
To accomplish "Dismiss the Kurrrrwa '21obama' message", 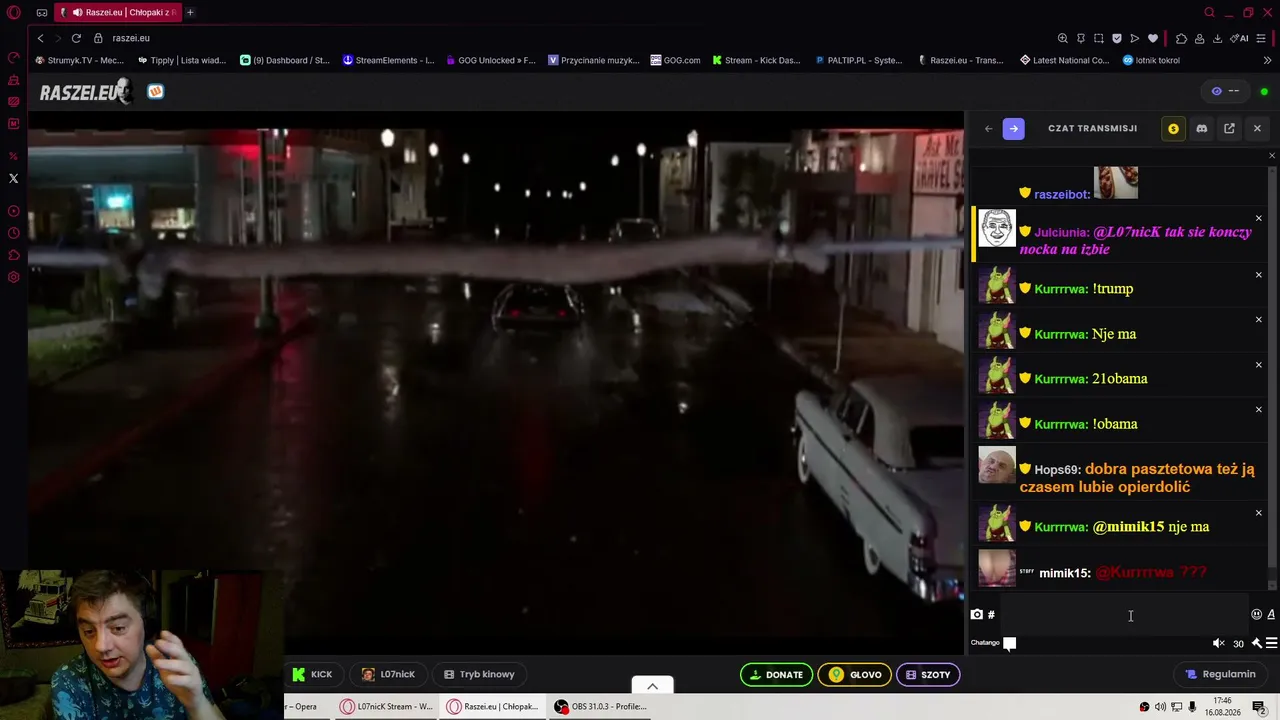I will pyautogui.click(x=1259, y=365).
